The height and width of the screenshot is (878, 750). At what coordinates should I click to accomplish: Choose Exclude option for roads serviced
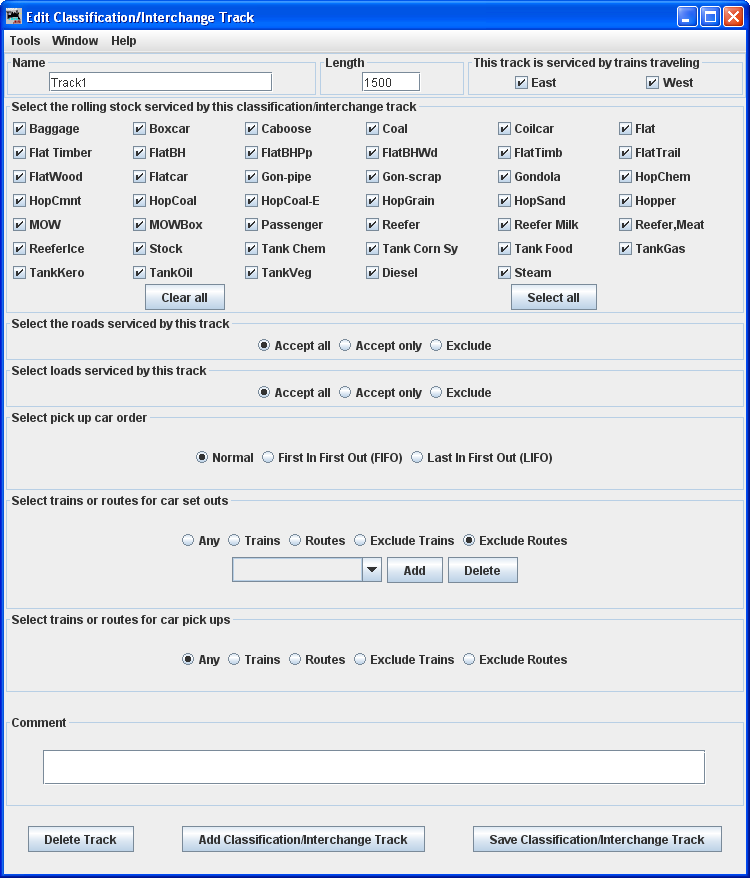pyautogui.click(x=436, y=346)
